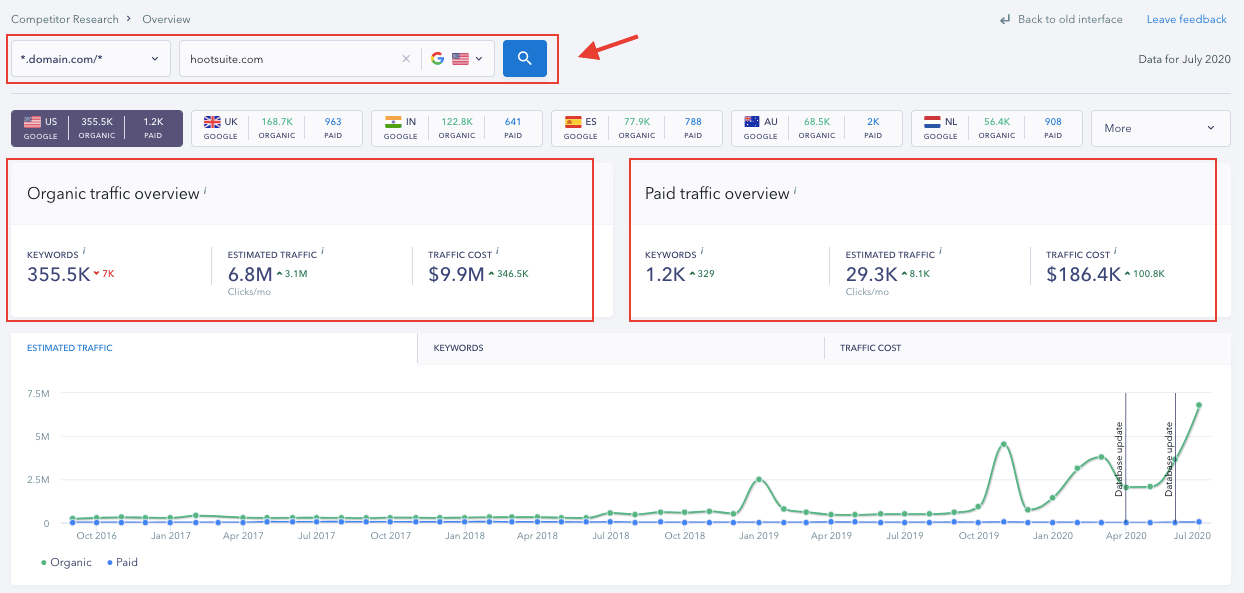
Task: Open the Google US search engine selector
Action: click(458, 59)
